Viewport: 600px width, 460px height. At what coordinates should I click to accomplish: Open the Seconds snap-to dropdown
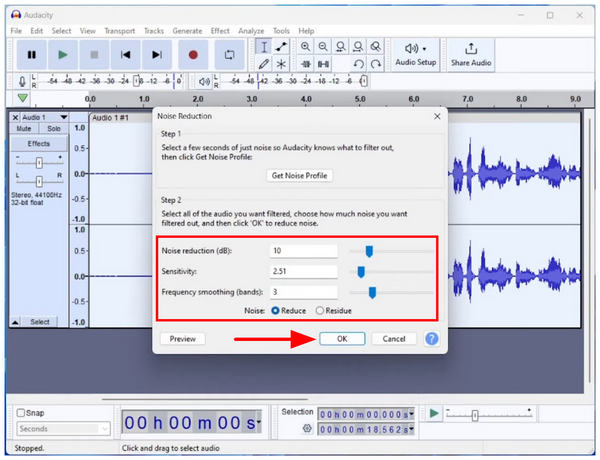click(64, 429)
